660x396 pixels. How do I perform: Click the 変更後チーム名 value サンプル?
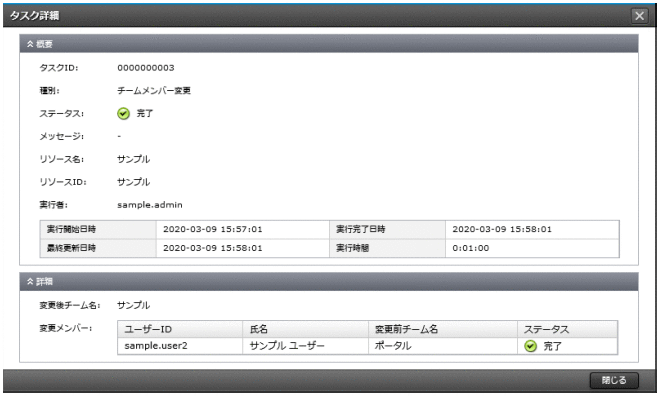pos(133,305)
